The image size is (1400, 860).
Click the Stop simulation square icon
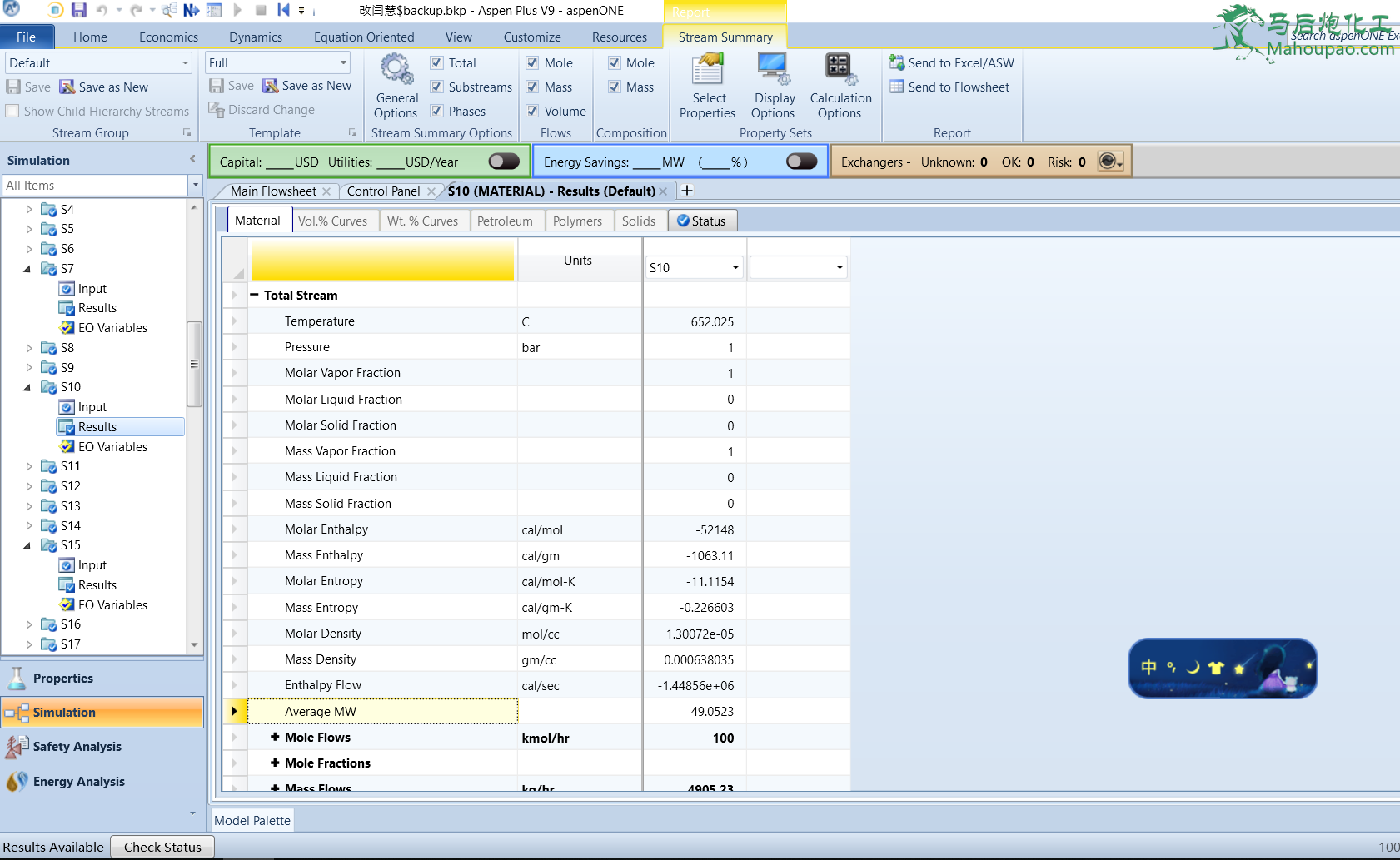[261, 10]
